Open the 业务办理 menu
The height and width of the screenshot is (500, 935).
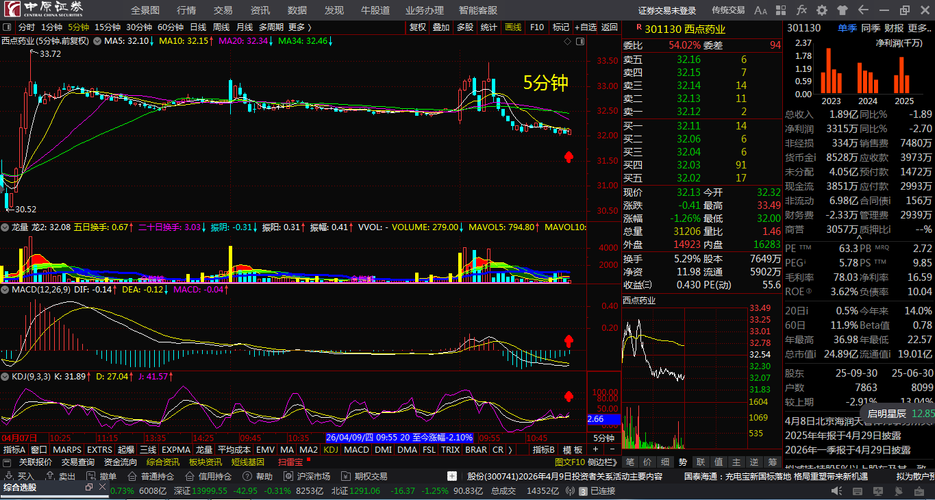[425, 10]
